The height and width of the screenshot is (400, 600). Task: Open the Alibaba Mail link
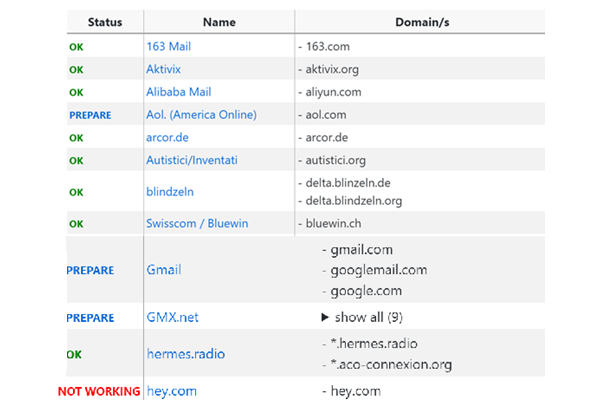tap(180, 91)
